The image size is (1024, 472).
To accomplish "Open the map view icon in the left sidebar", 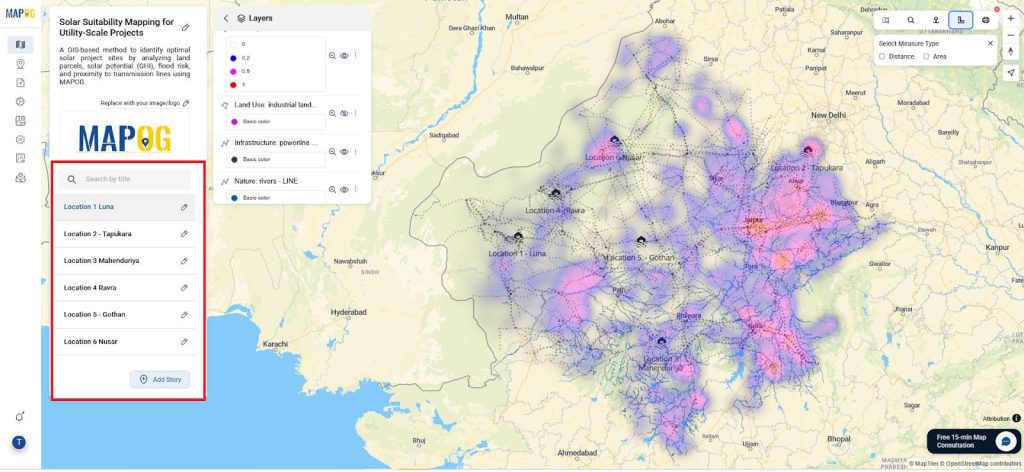I will point(20,44).
